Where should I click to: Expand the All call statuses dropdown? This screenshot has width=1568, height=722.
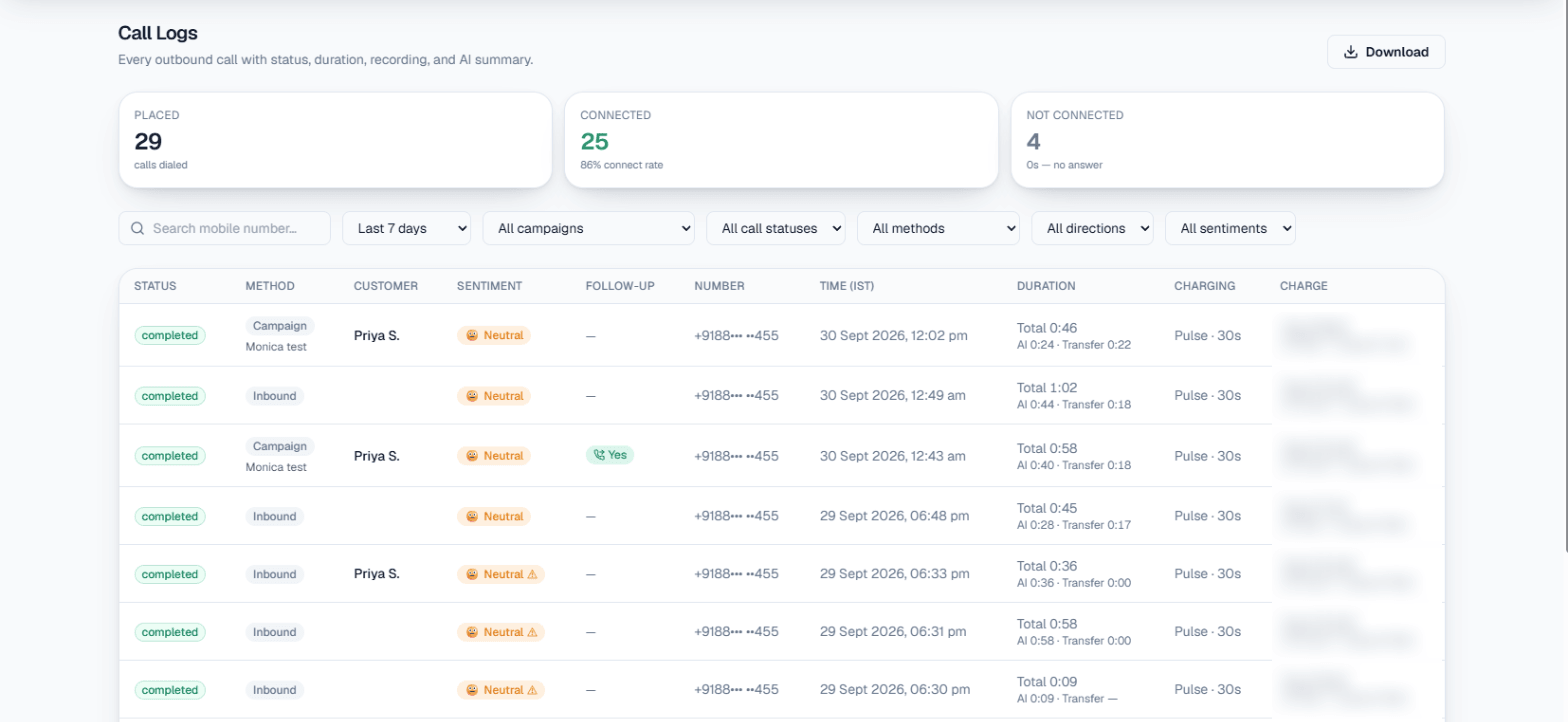776,228
